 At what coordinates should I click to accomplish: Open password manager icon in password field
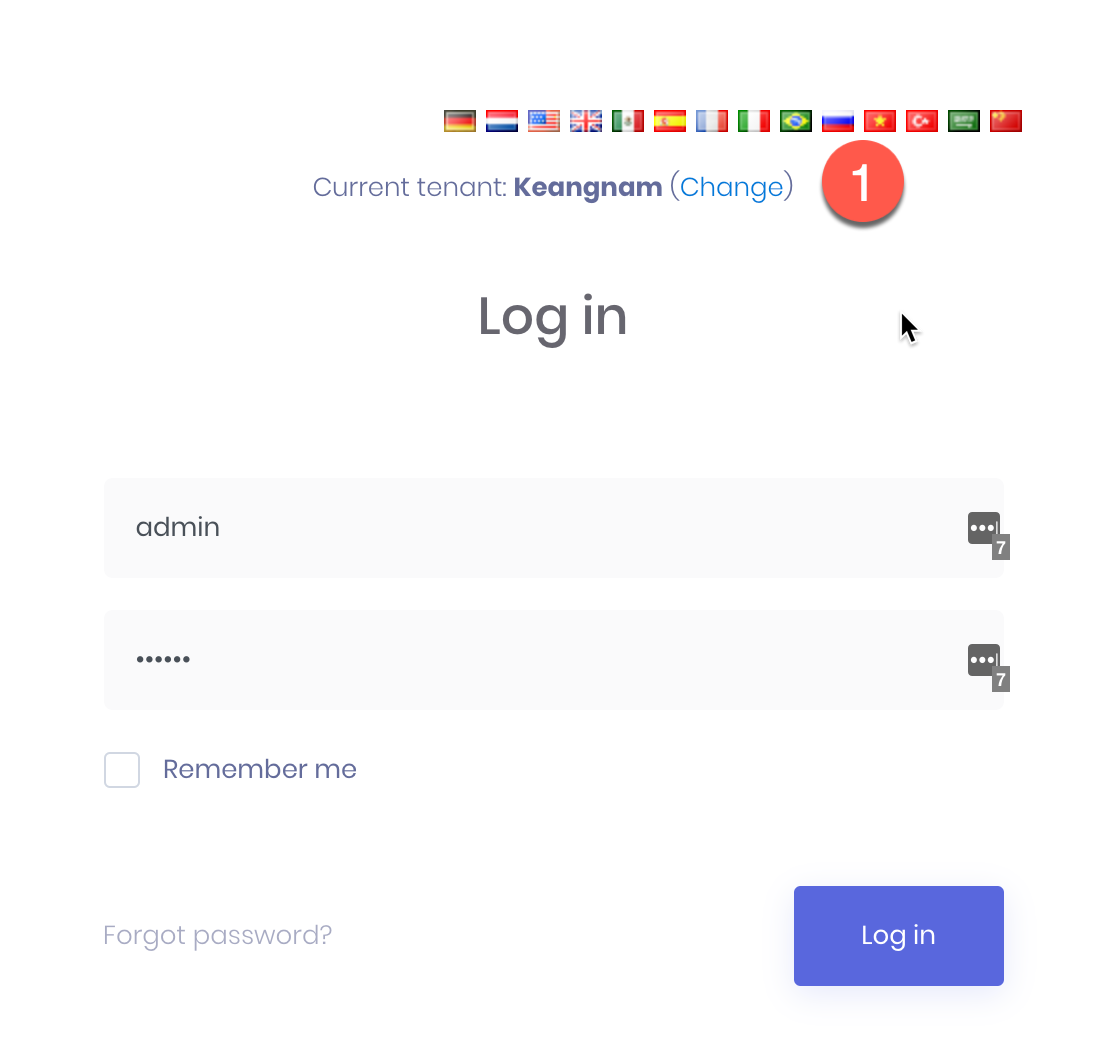pyautogui.click(x=988, y=668)
